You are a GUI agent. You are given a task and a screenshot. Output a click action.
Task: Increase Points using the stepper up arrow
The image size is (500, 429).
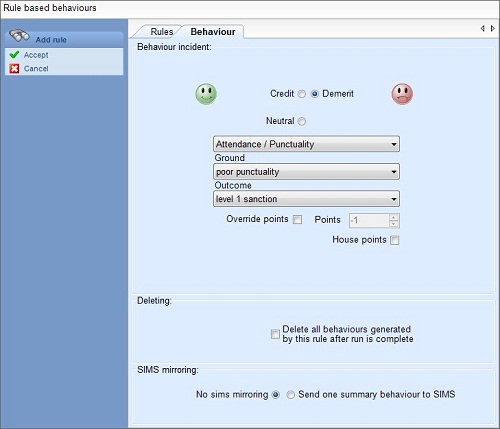[394, 217]
